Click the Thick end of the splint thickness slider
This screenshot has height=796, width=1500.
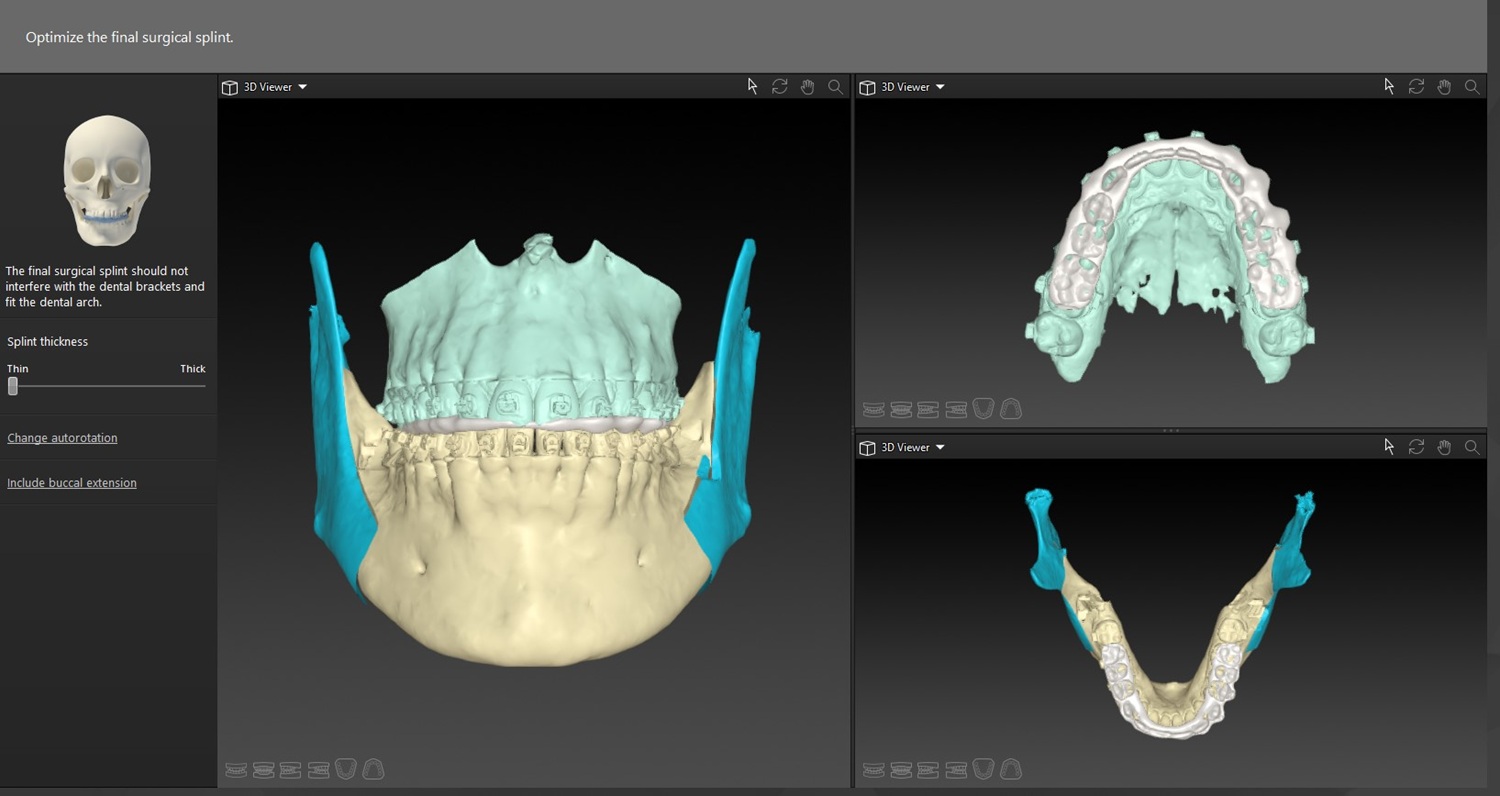[x=203, y=385]
